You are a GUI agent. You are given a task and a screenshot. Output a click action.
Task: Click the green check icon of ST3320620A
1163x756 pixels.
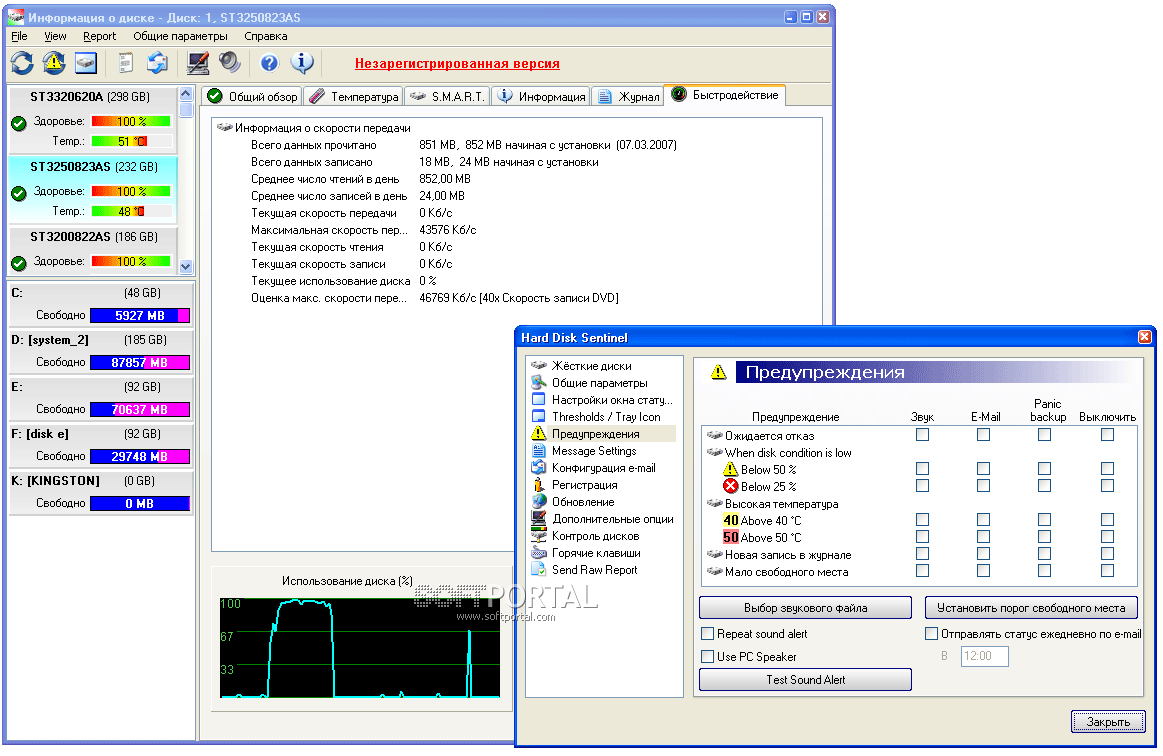click(x=19, y=123)
